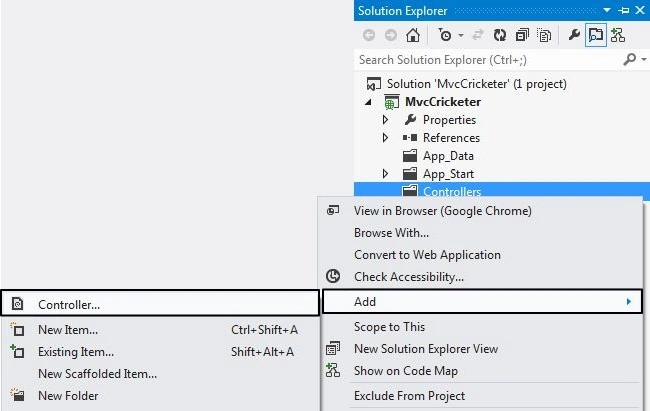
Task: Select the Properties tree item
Action: [x=449, y=120]
